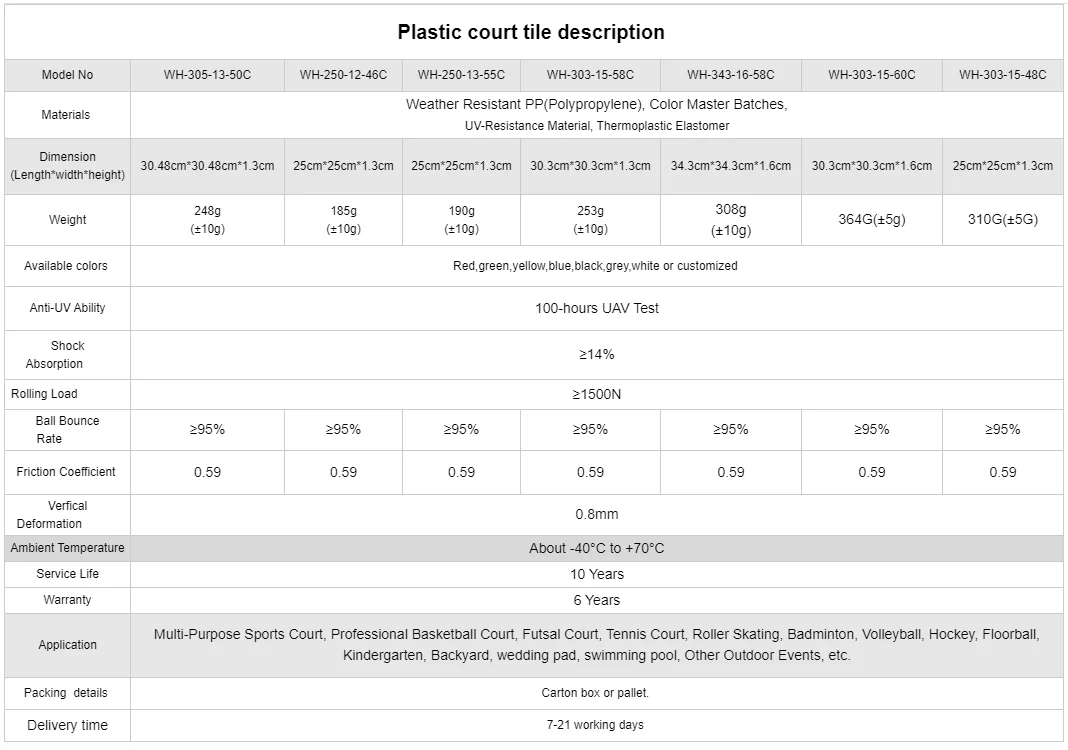Select the '100-hours UAV Test' cell
The width and height of the screenshot is (1068, 750).
point(596,308)
